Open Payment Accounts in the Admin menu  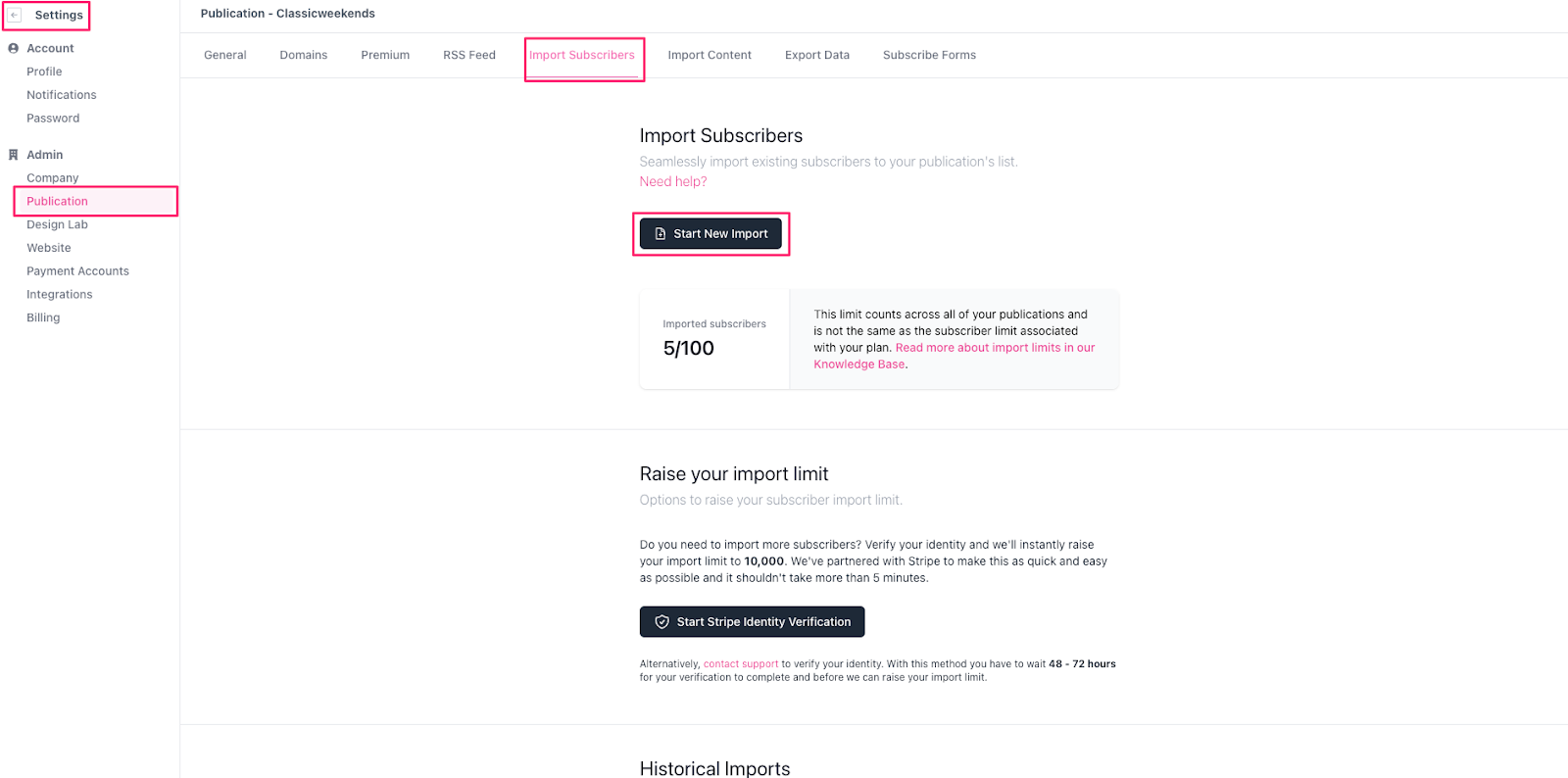click(x=77, y=271)
